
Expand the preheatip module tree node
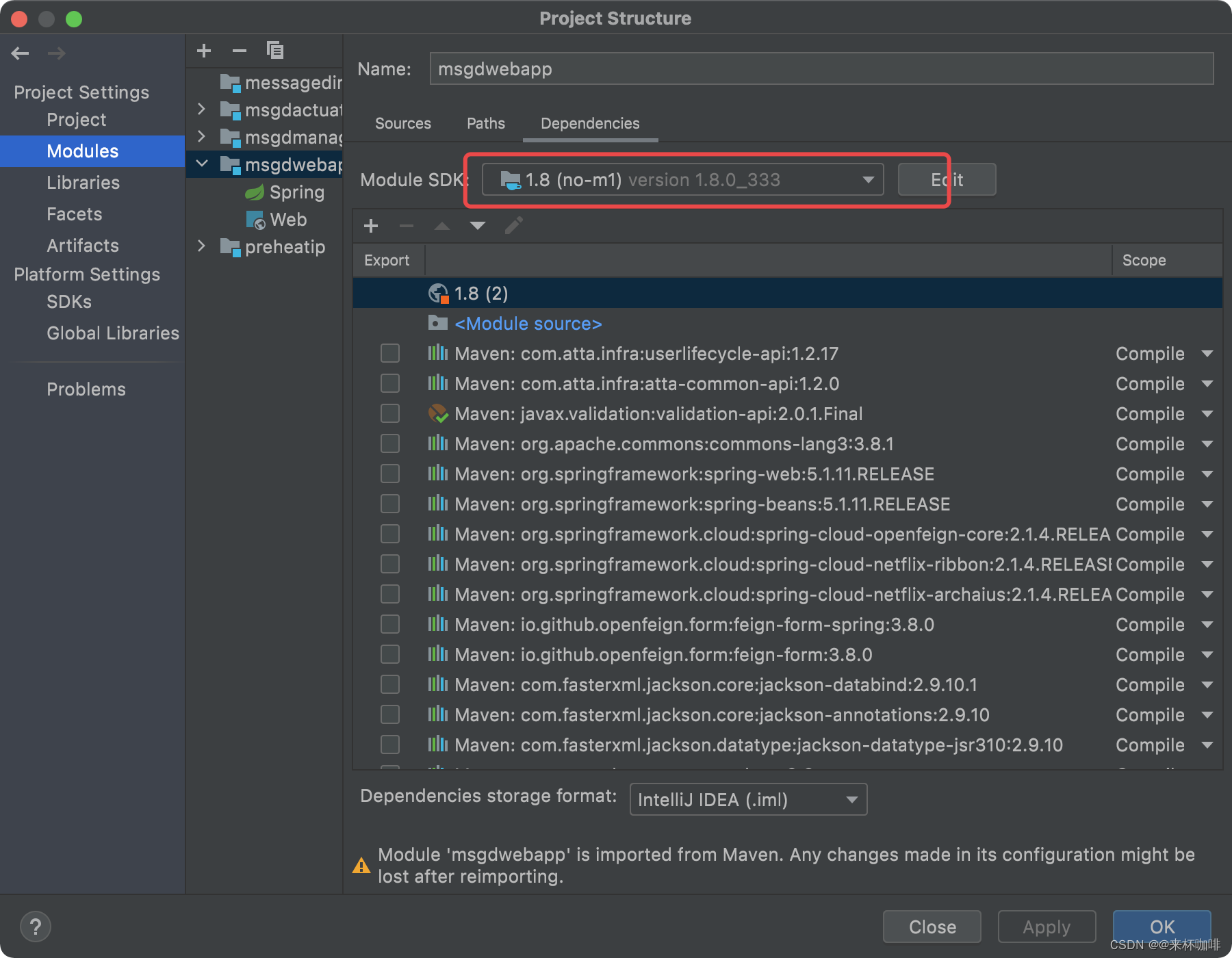pos(201,246)
